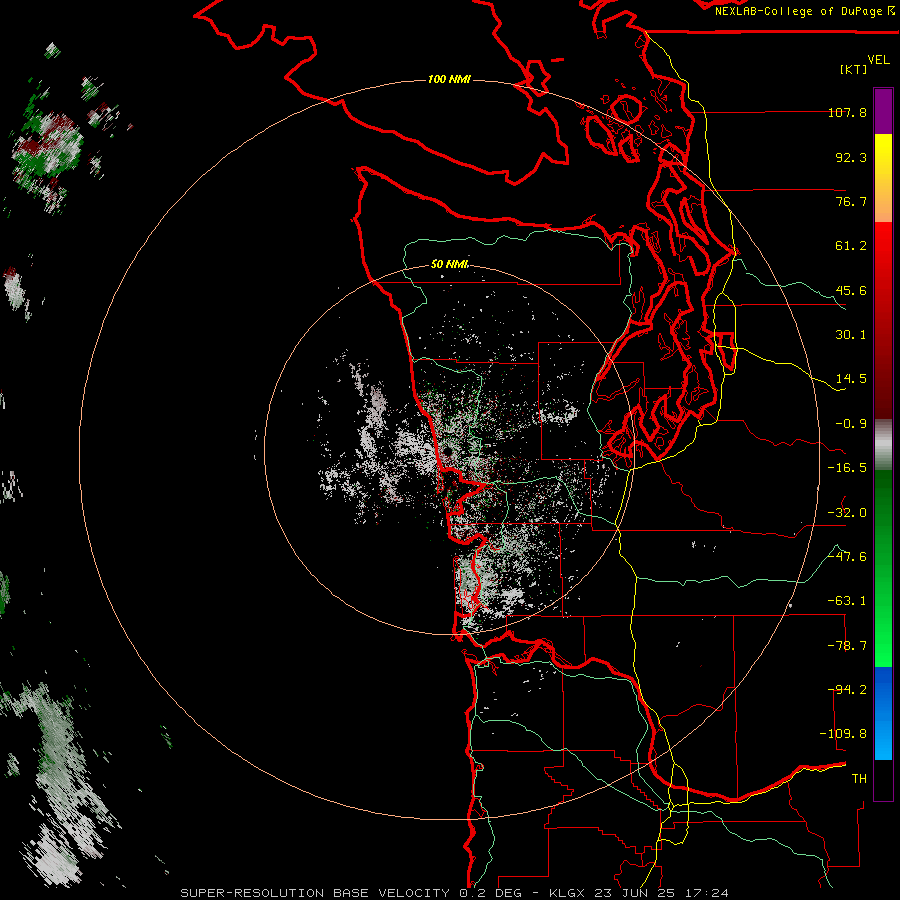Click the -16.5 velocity scale value
The width and height of the screenshot is (900, 900).
coord(847,468)
